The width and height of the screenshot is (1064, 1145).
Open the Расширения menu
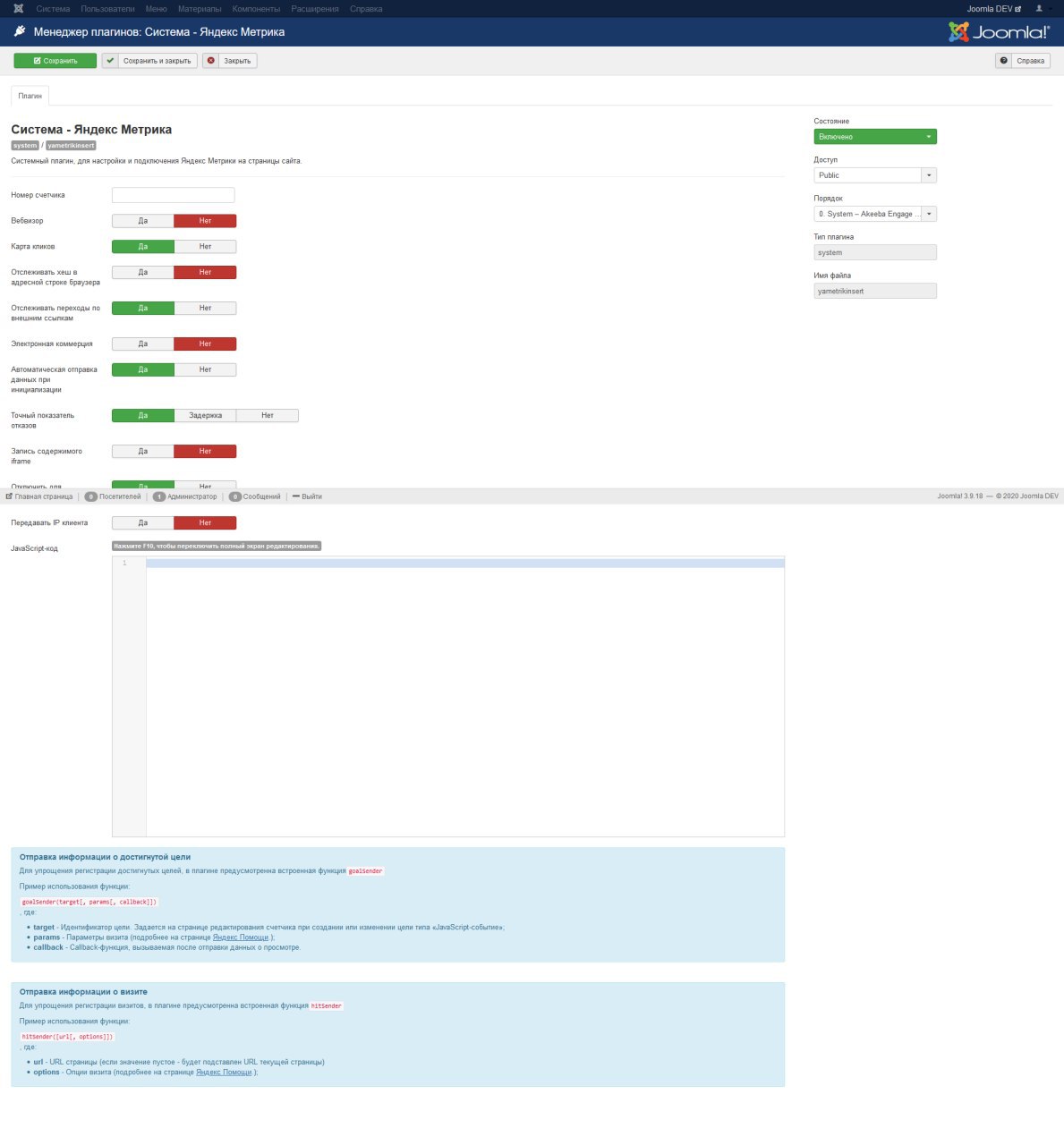click(315, 9)
